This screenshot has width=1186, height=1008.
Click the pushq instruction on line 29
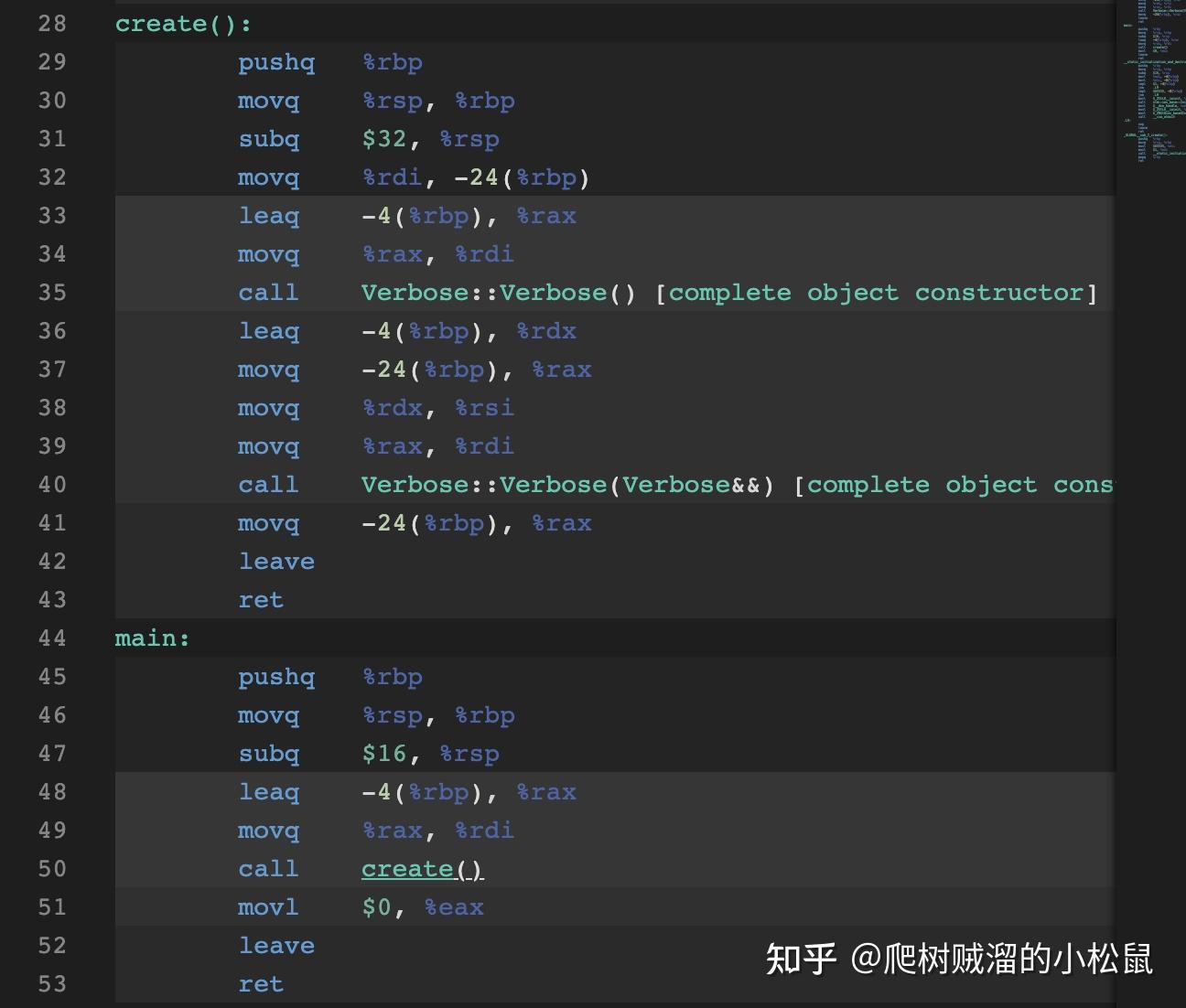tap(276, 62)
